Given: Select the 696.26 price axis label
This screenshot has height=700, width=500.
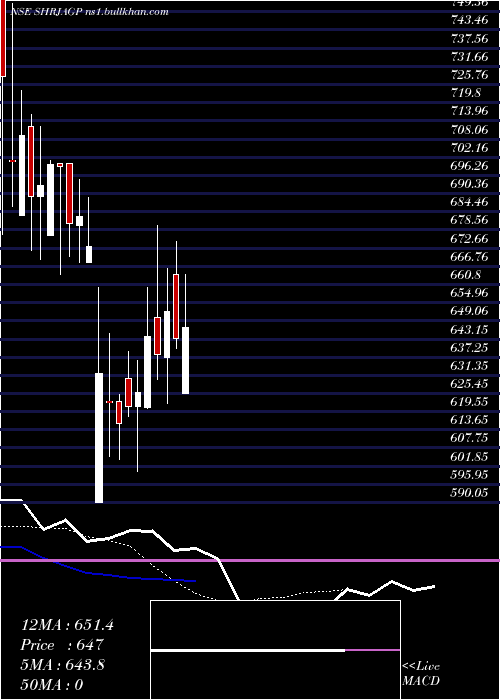Looking at the screenshot, I should pyautogui.click(x=469, y=166).
